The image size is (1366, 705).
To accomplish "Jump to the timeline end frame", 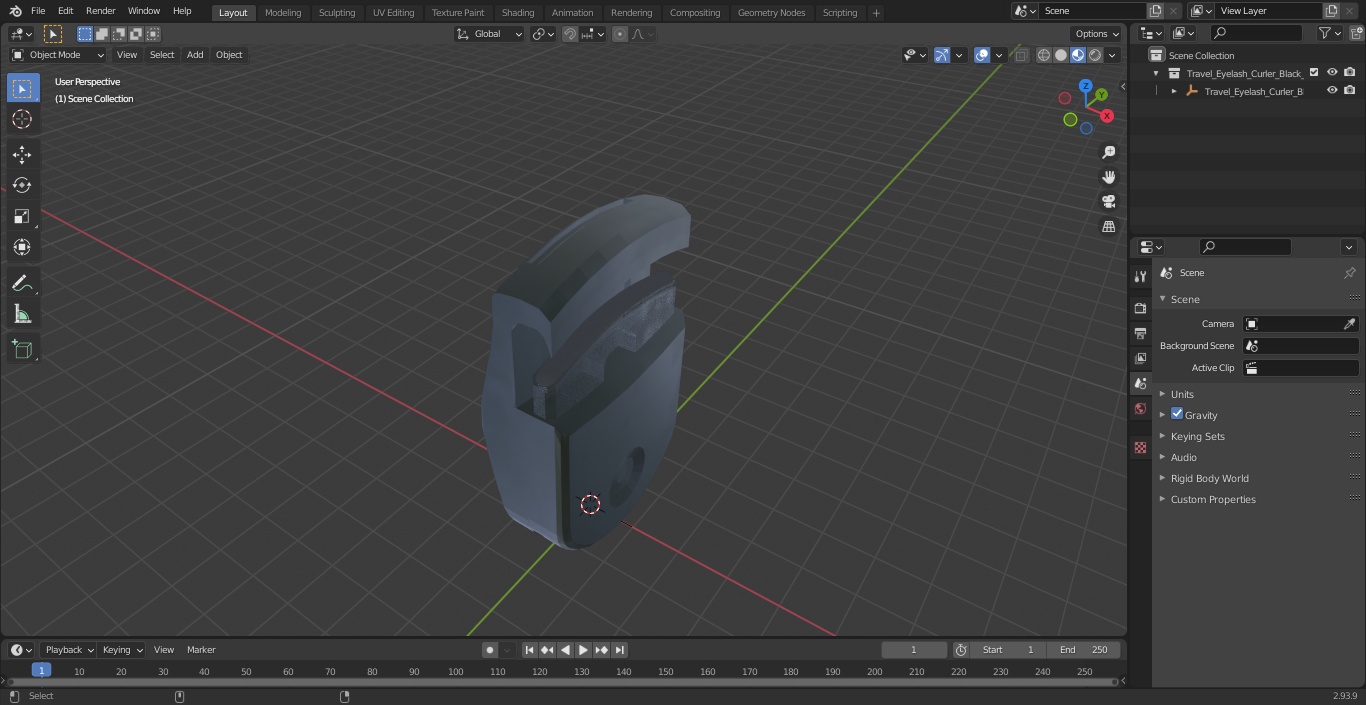I will point(620,650).
